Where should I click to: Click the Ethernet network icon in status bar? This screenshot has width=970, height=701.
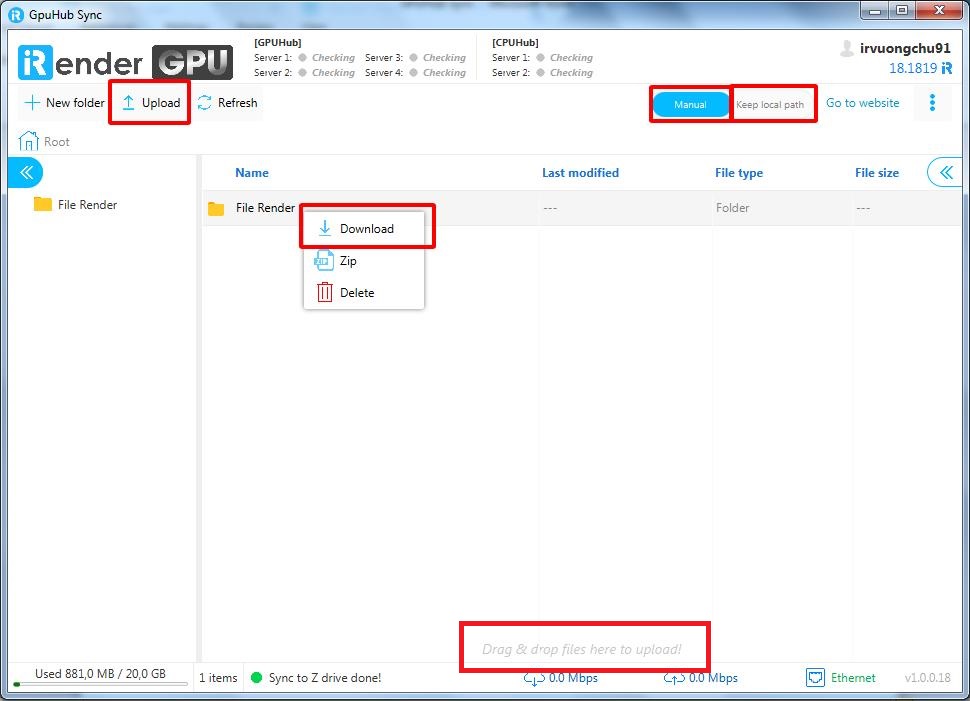point(815,678)
